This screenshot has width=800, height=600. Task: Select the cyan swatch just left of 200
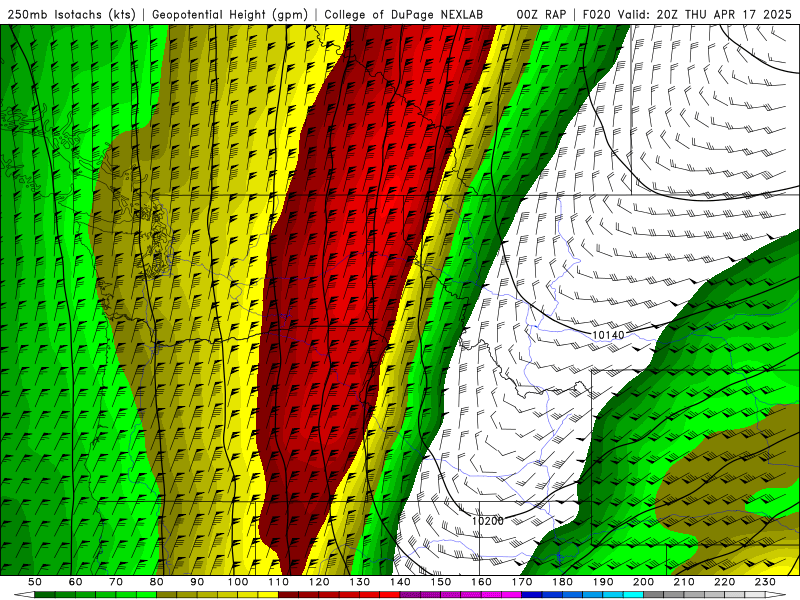click(633, 595)
